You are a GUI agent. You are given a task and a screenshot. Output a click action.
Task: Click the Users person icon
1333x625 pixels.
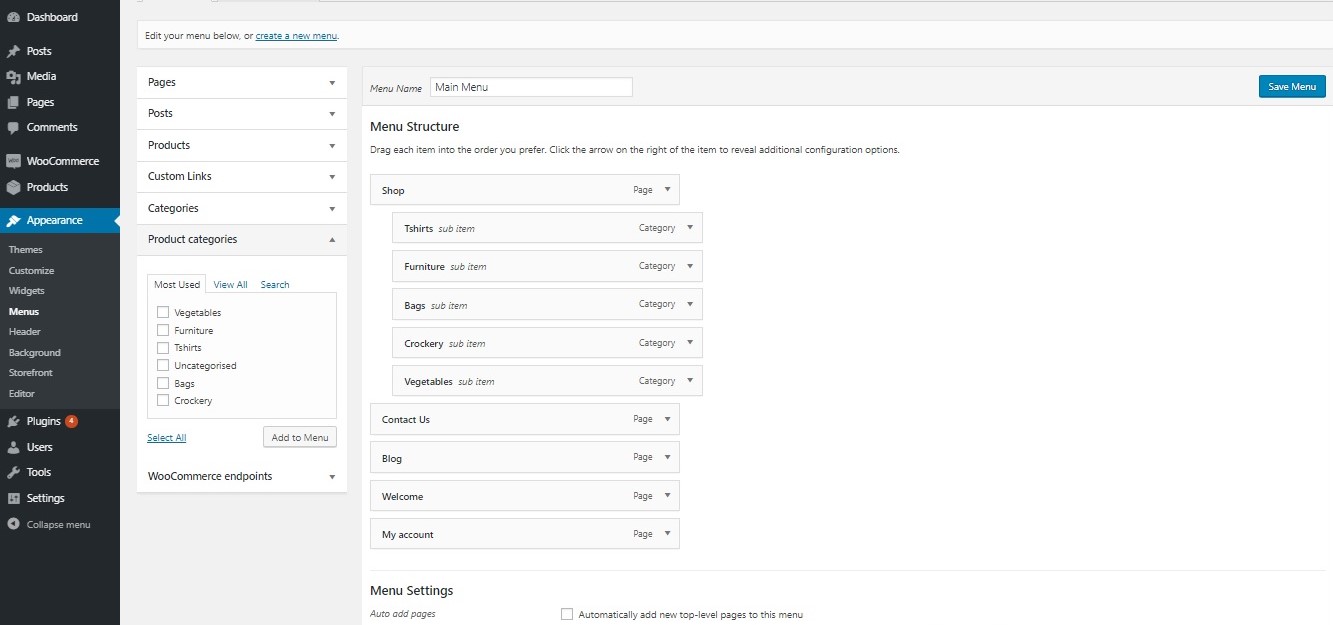click(x=13, y=447)
